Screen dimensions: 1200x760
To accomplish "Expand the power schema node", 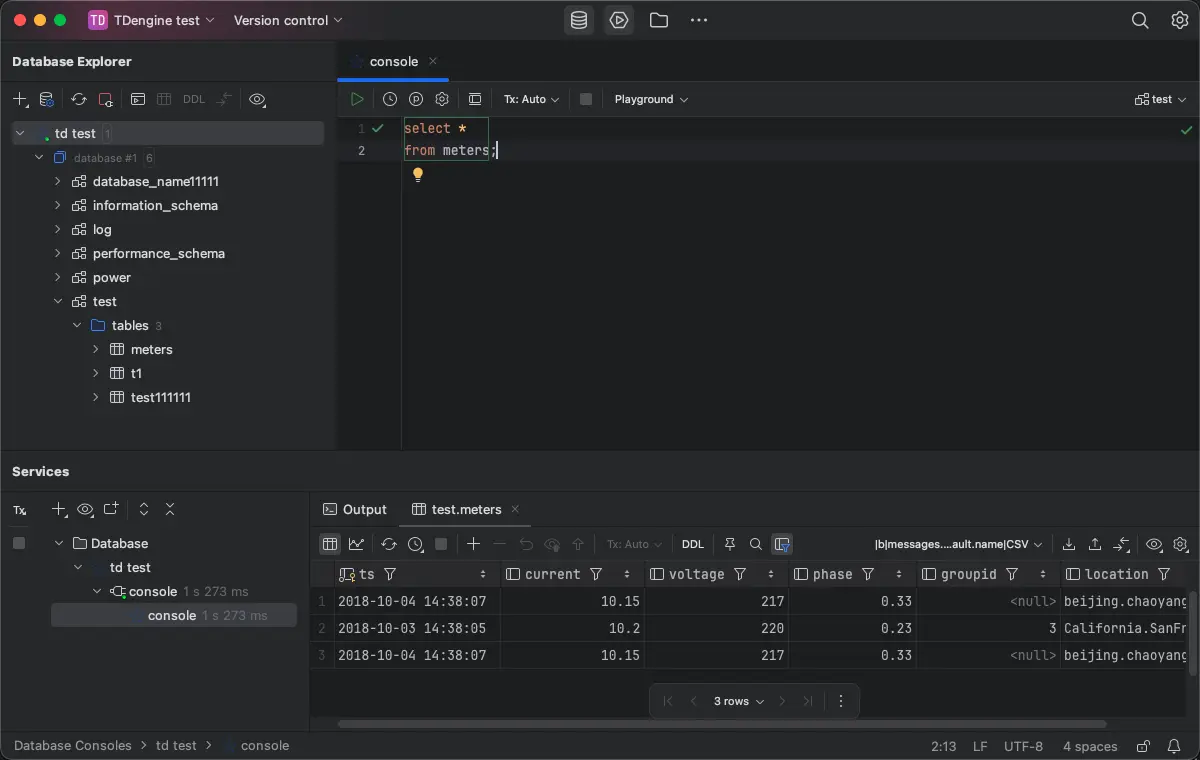I will pos(57,277).
